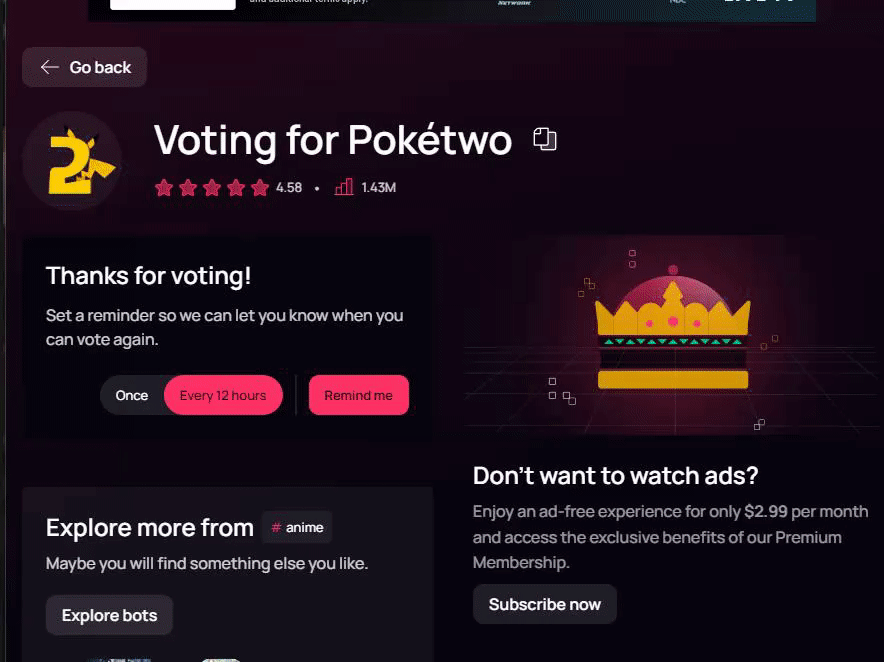Viewport: 884px width, 662px height.
Task: Click the Remind me button
Action: pos(359,395)
